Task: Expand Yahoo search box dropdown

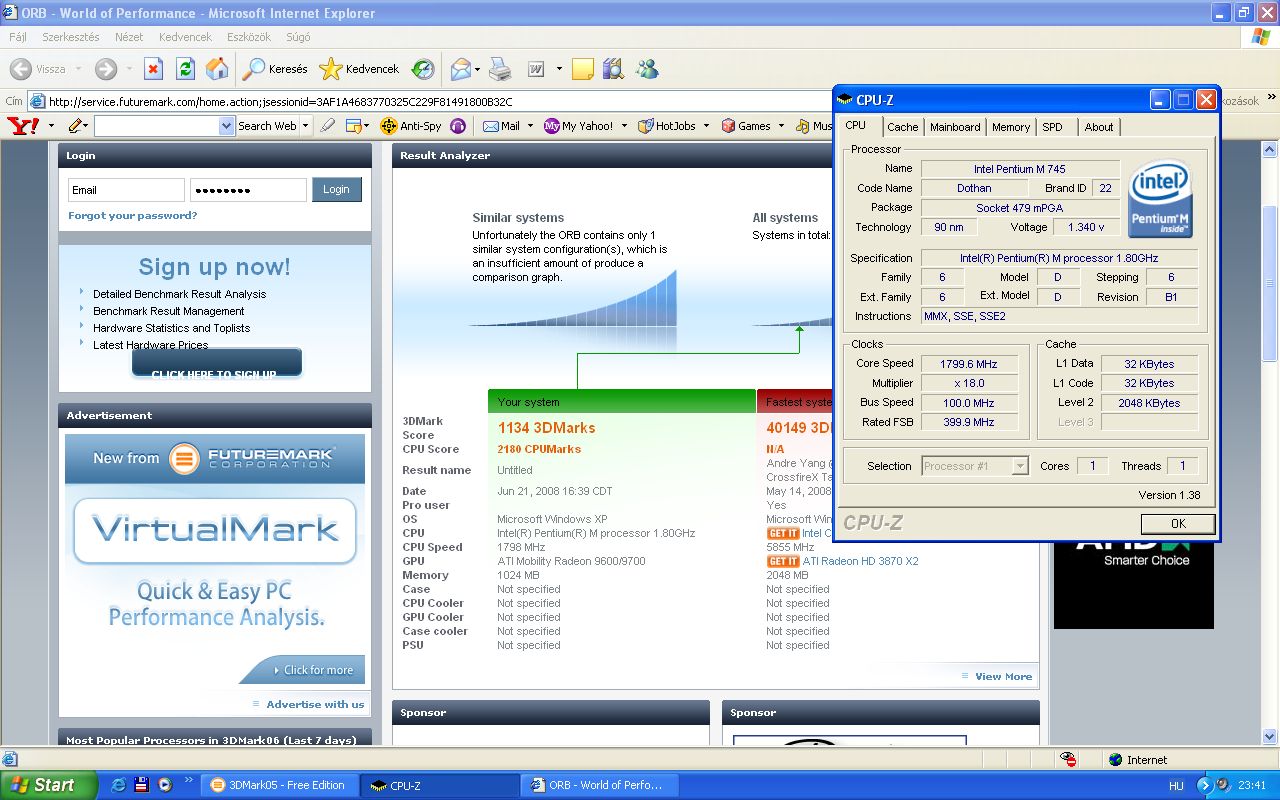Action: (x=226, y=126)
